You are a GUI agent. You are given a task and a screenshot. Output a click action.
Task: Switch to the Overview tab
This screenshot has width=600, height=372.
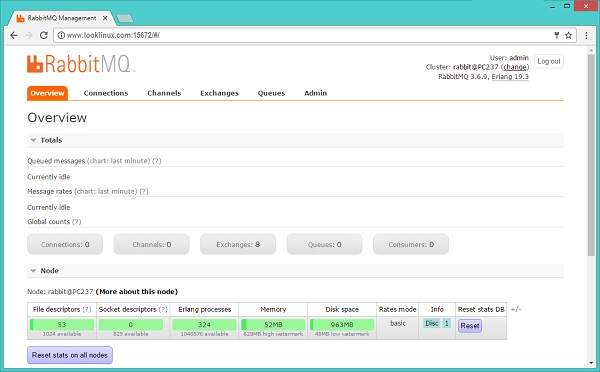pos(47,93)
